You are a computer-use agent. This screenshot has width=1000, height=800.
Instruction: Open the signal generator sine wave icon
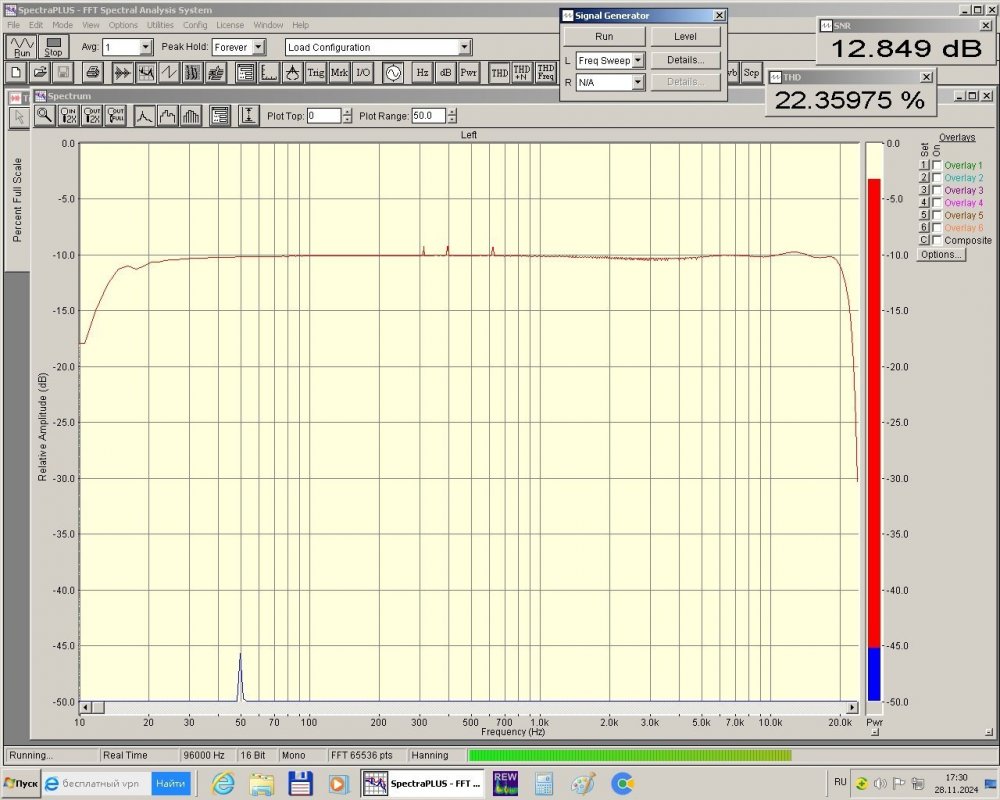pos(392,72)
